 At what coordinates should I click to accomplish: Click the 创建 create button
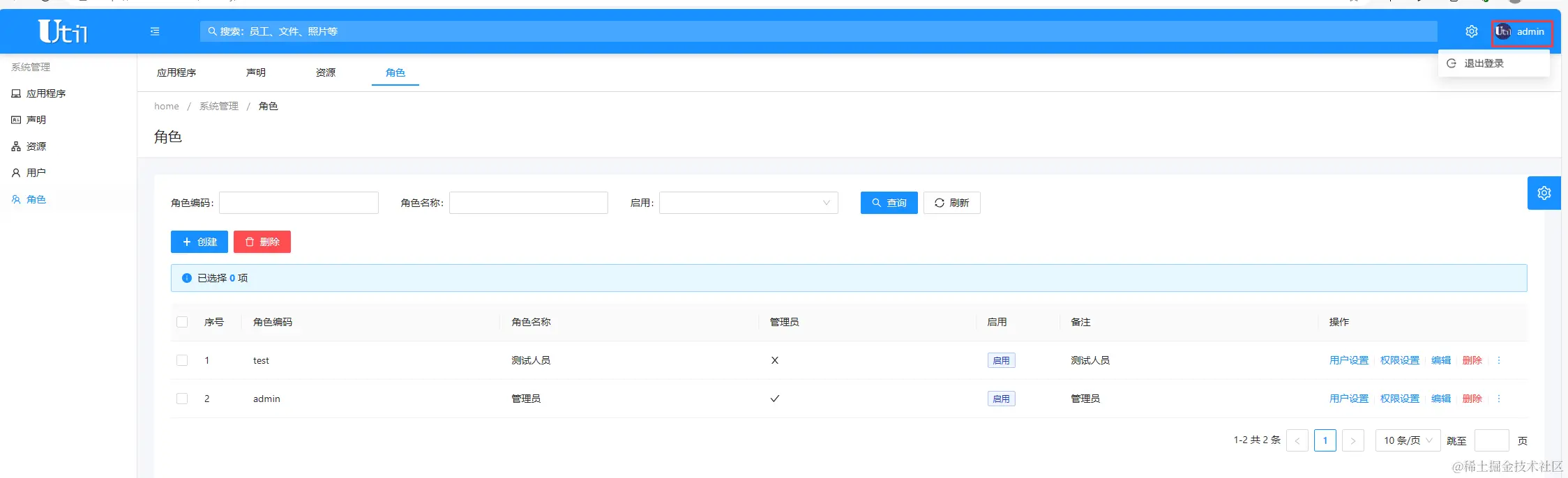(199, 242)
